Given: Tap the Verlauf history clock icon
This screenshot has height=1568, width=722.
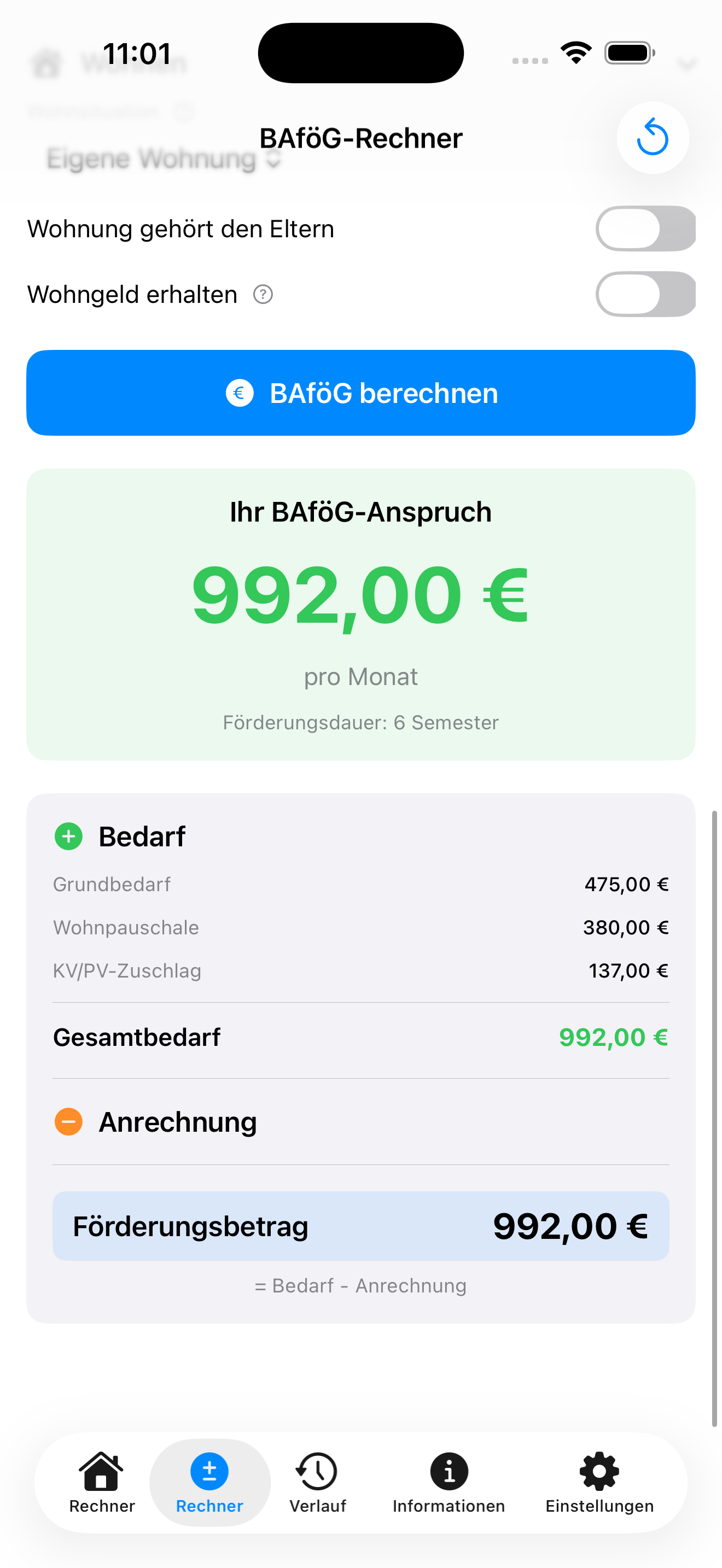Looking at the screenshot, I should (317, 1471).
